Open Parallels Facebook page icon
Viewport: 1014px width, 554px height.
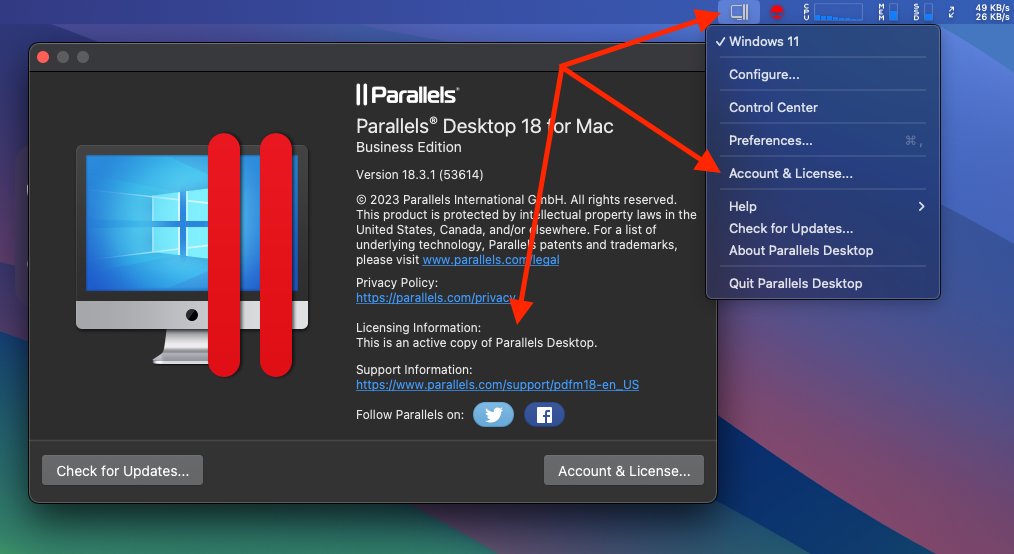pyautogui.click(x=544, y=415)
